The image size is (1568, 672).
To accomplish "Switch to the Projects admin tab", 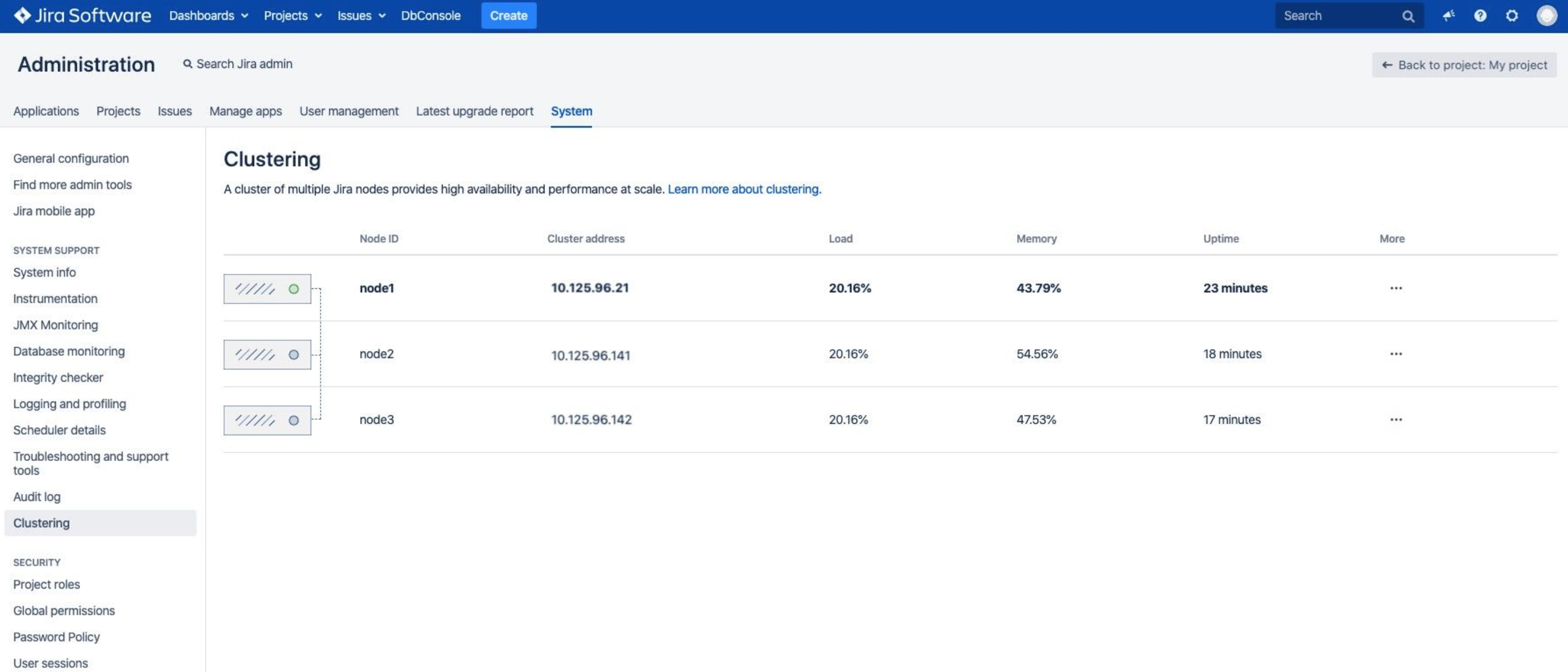I will pyautogui.click(x=118, y=111).
